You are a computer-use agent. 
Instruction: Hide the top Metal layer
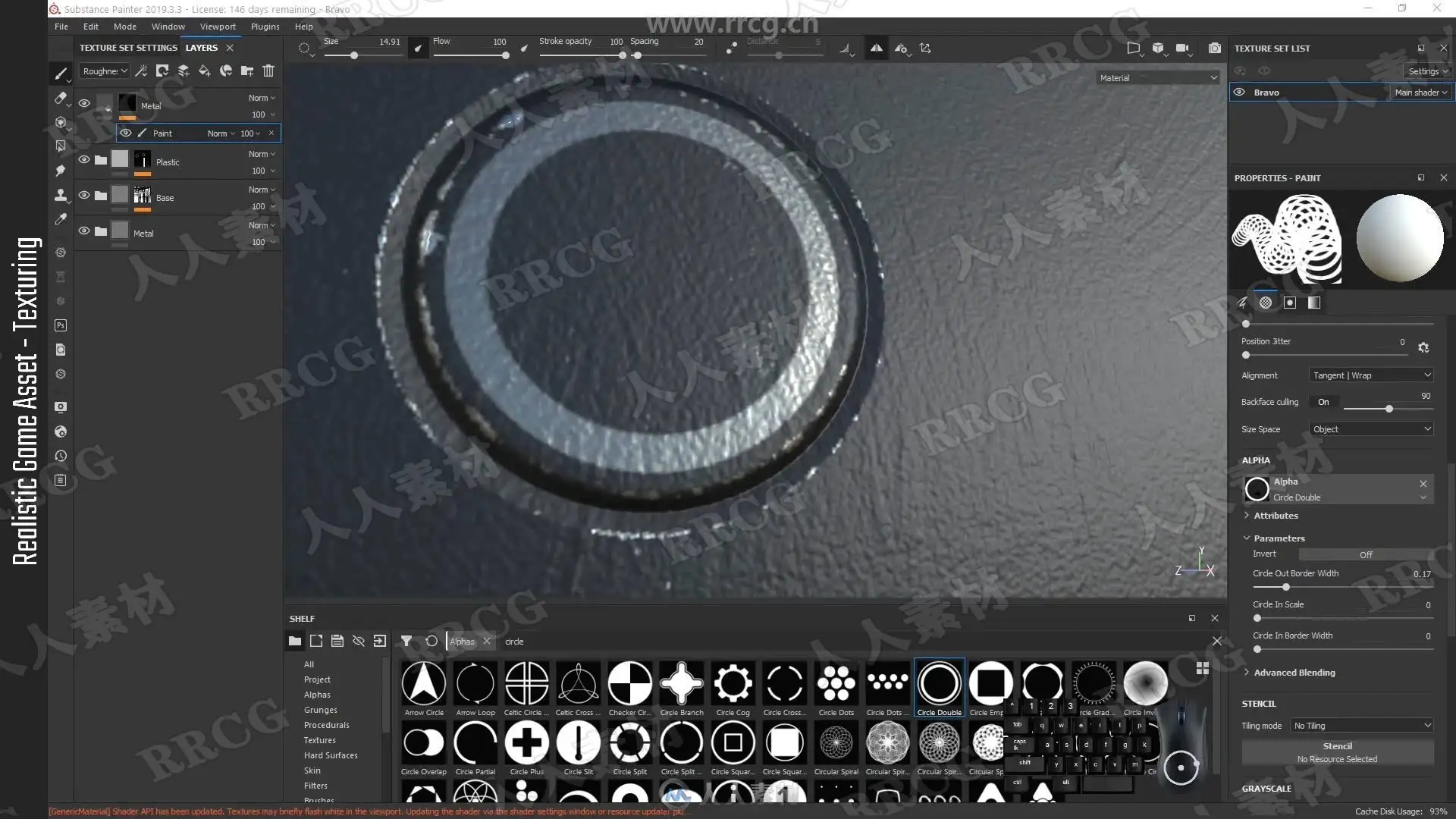[x=84, y=103]
